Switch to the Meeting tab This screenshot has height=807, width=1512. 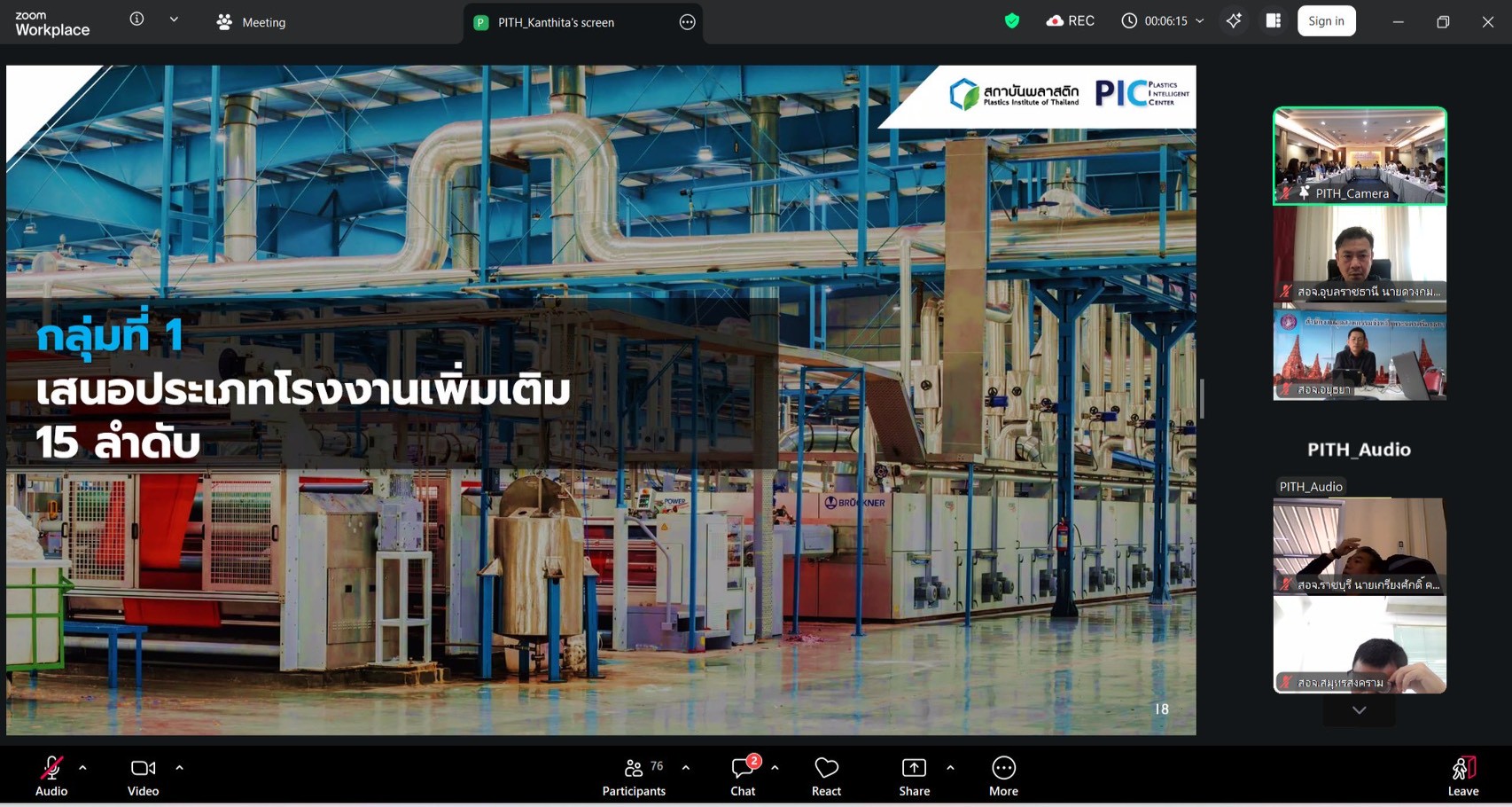point(252,22)
